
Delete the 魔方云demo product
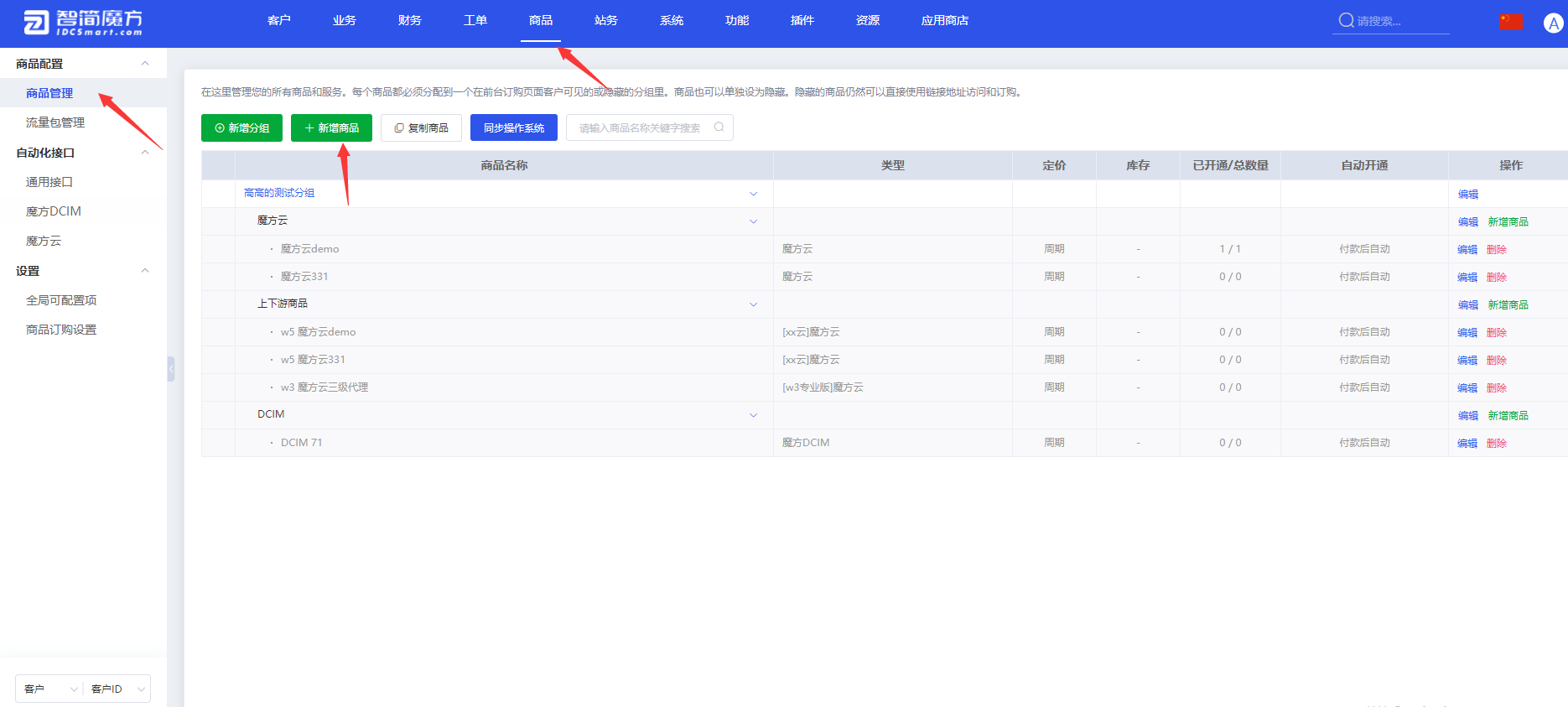(1496, 250)
